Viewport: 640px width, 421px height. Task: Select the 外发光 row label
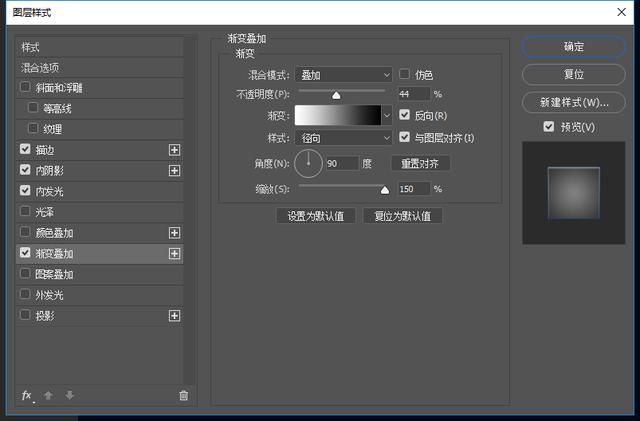coord(49,295)
